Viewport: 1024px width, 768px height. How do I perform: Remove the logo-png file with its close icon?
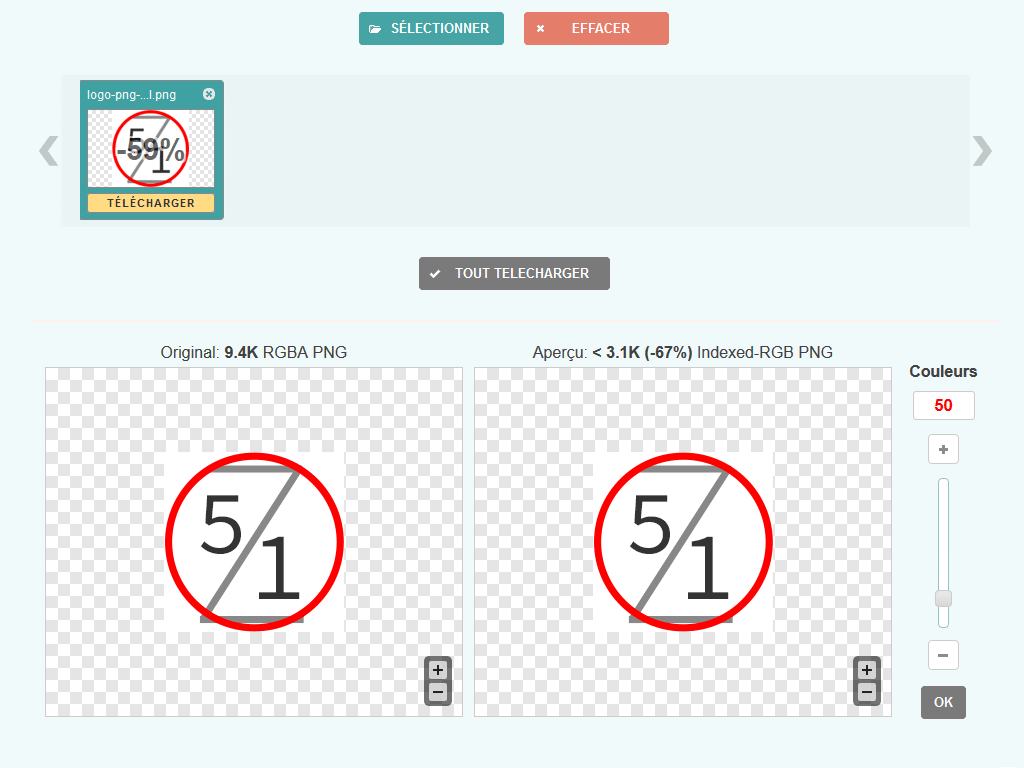point(209,94)
